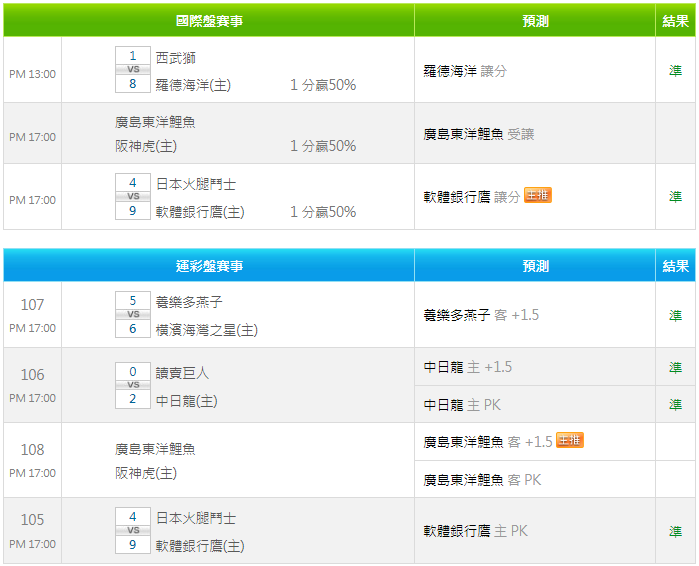Viewport: 699px width, 566px height.
Task: Click the 準 result for 羅德海洋 讓分
Action: [675, 70]
